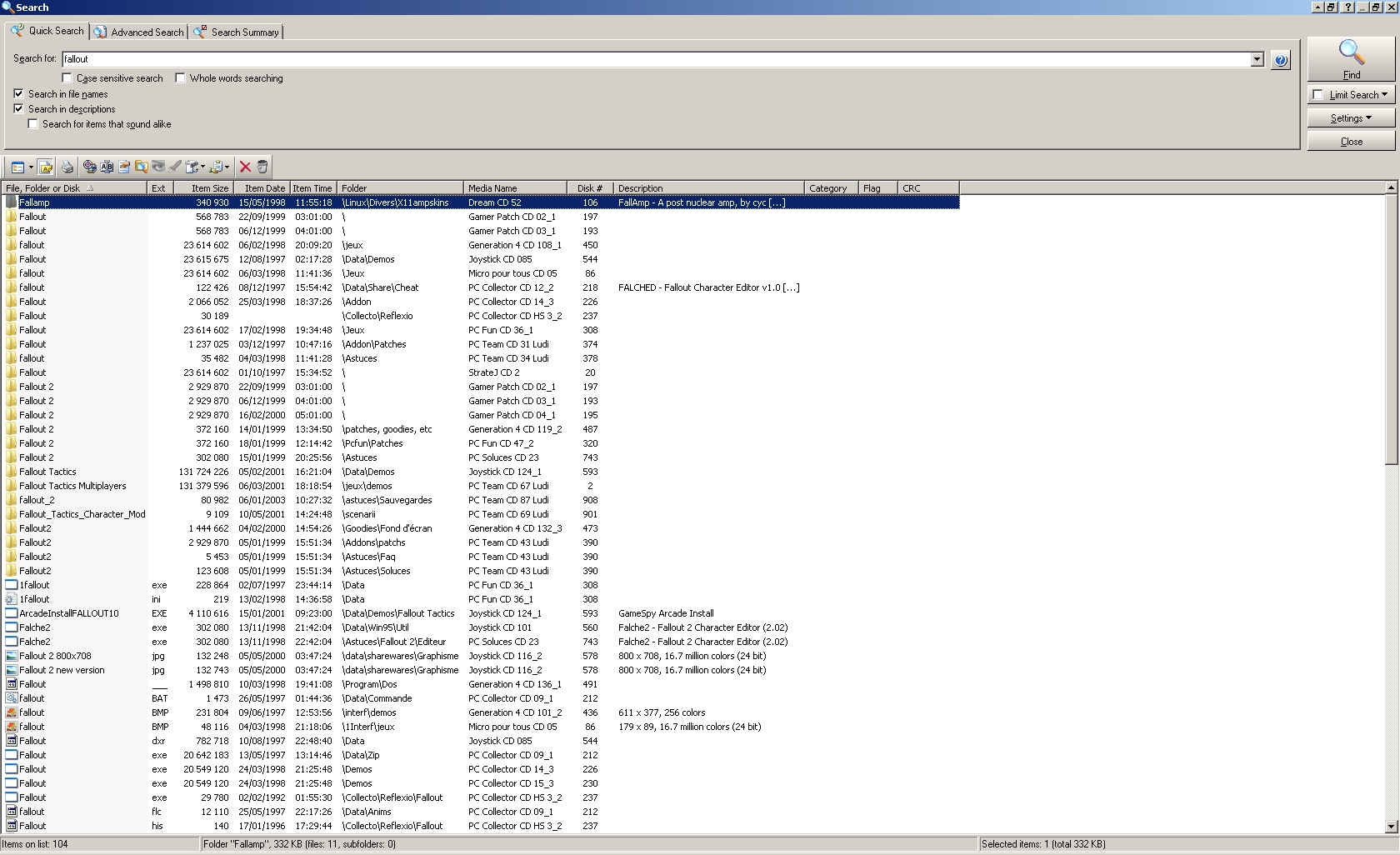Click the vertical scrollbar down arrow

pyautogui.click(x=1390, y=827)
